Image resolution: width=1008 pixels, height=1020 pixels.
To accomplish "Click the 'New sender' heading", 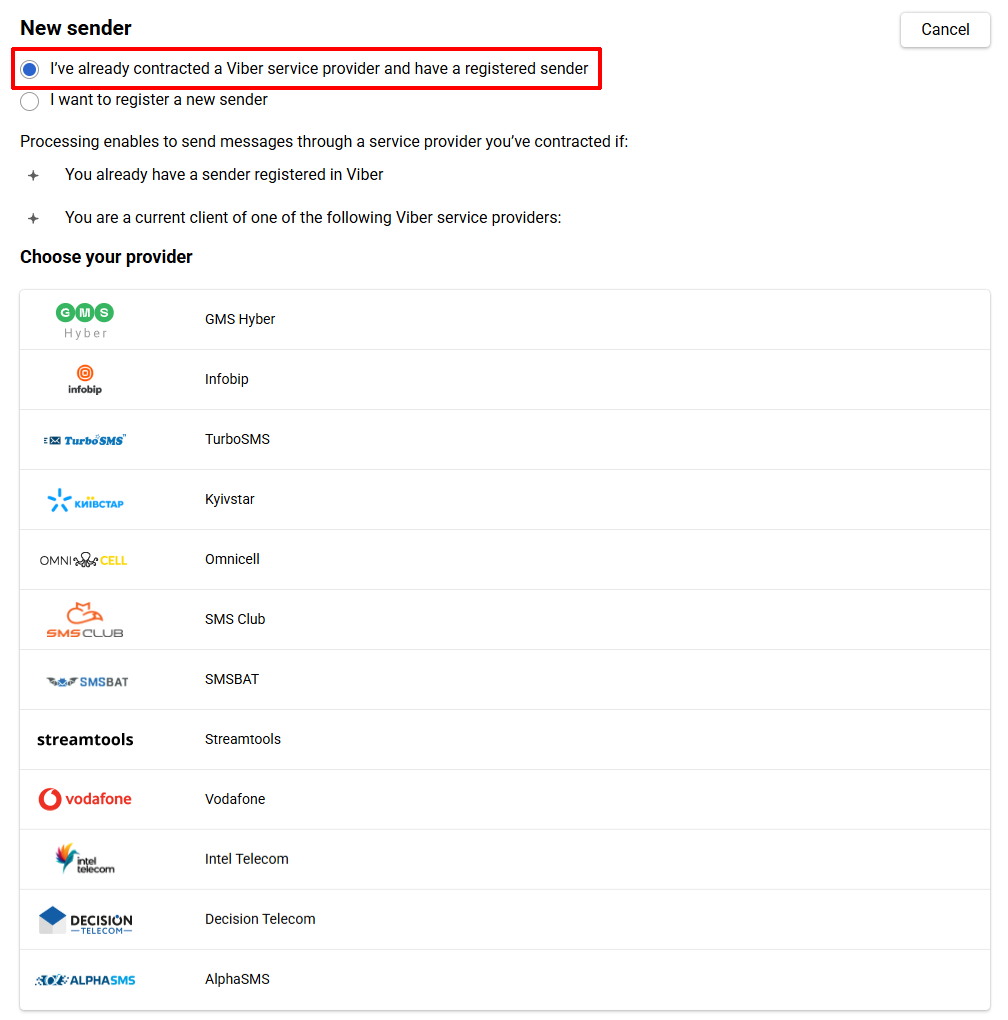I will pyautogui.click(x=75, y=28).
